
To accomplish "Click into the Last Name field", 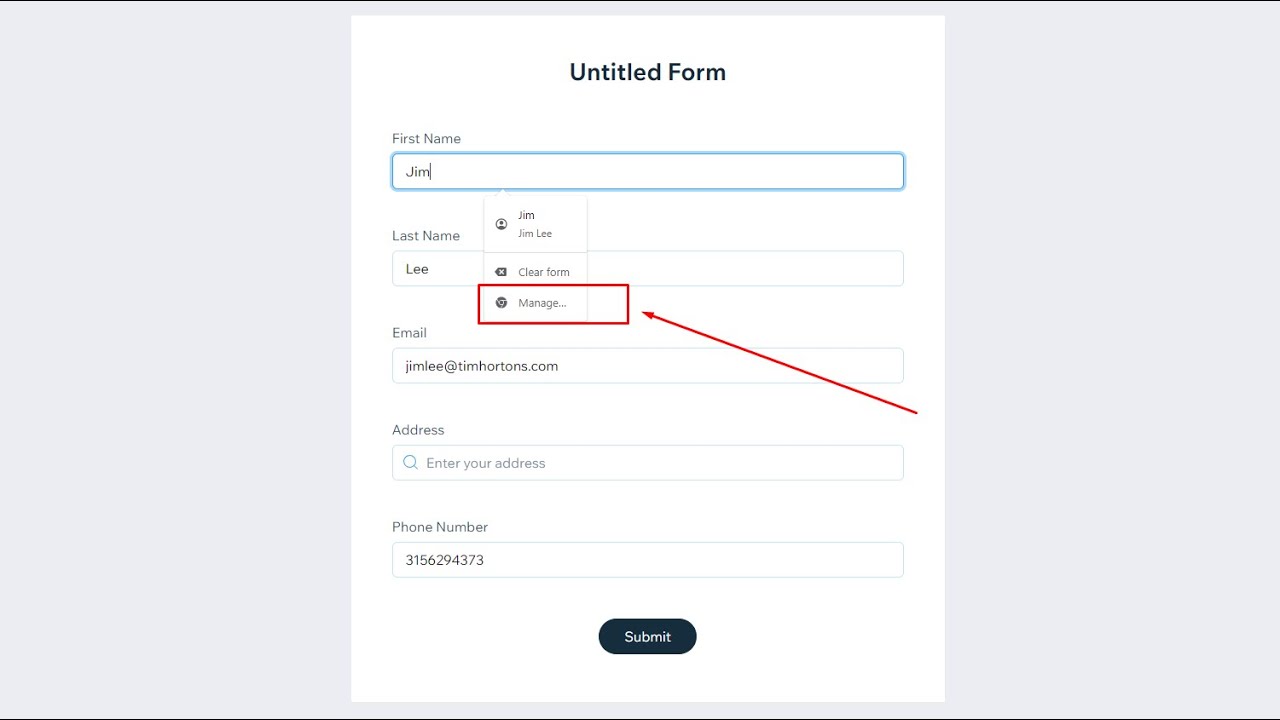I will tap(648, 268).
